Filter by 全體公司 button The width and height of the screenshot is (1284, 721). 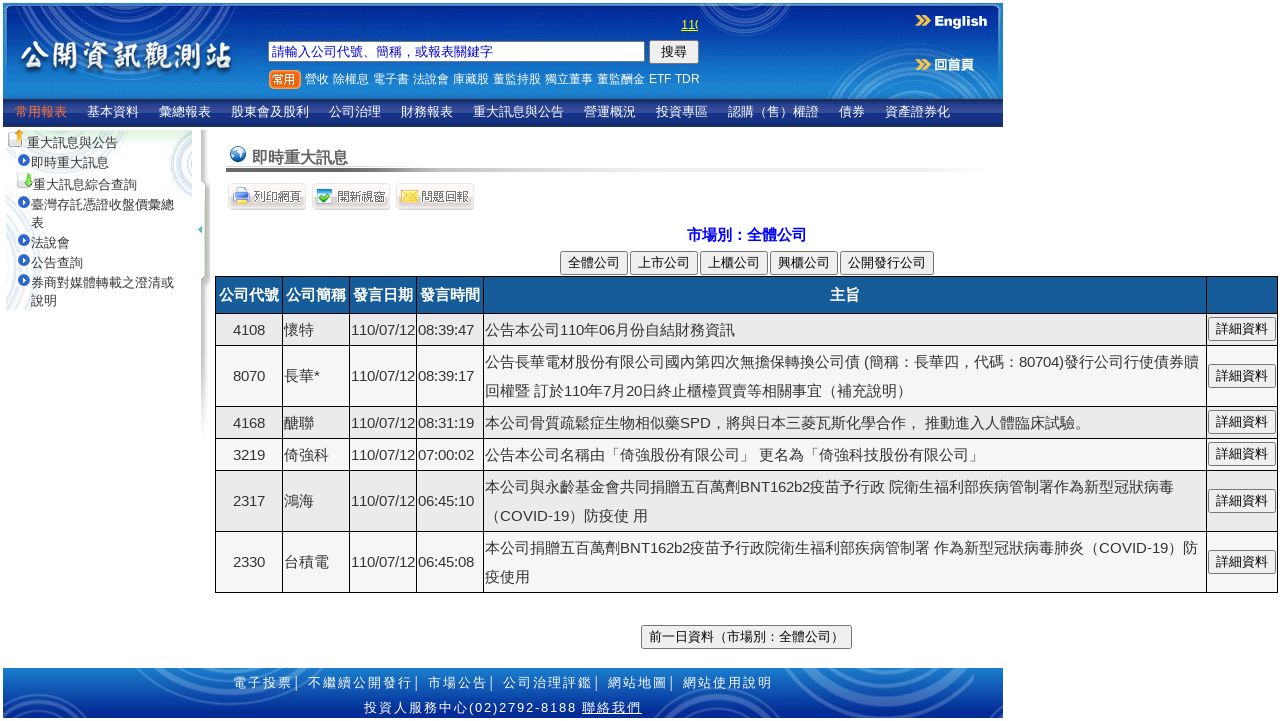pos(594,263)
